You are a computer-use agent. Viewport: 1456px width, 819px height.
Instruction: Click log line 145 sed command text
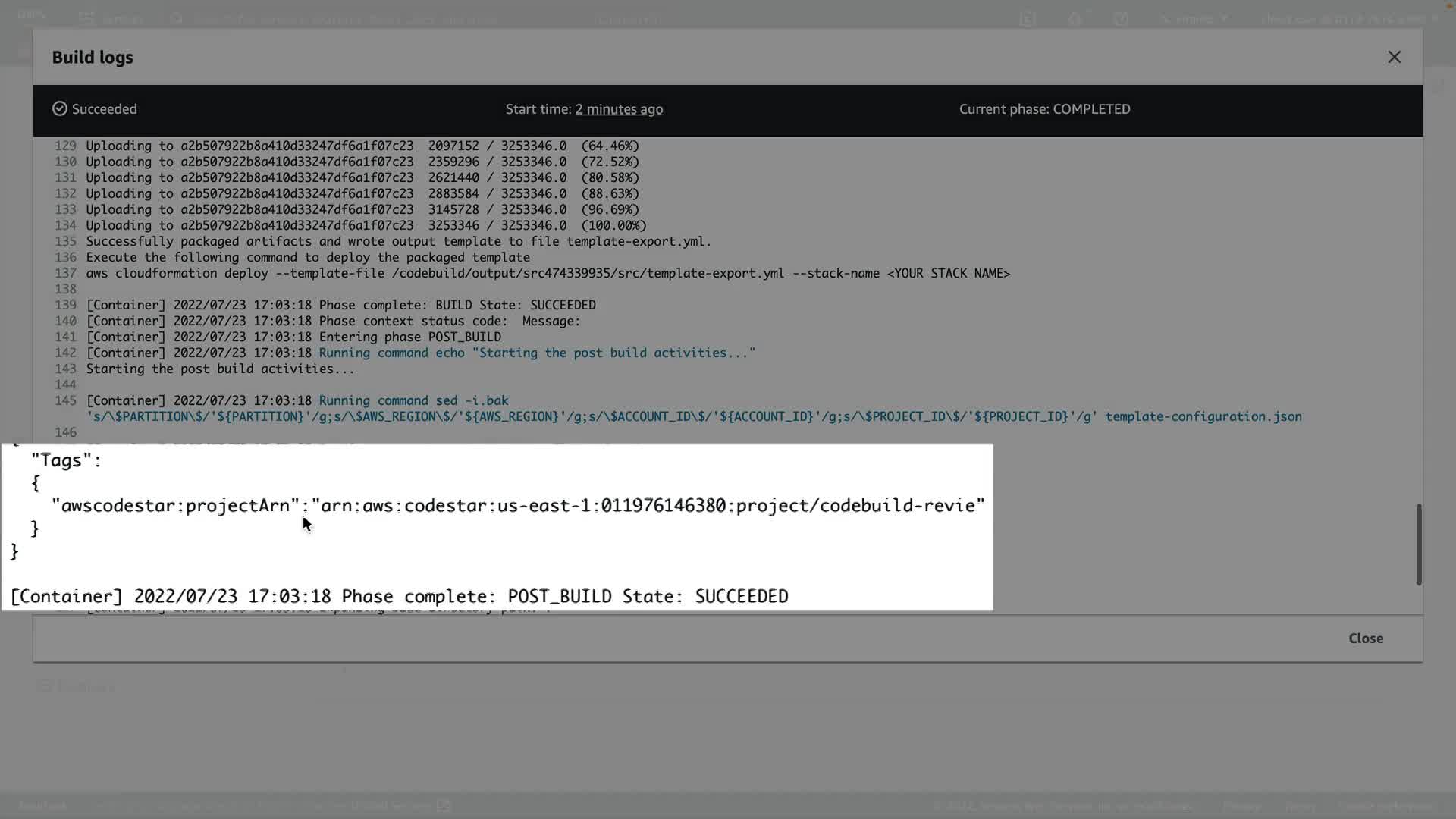(413, 400)
